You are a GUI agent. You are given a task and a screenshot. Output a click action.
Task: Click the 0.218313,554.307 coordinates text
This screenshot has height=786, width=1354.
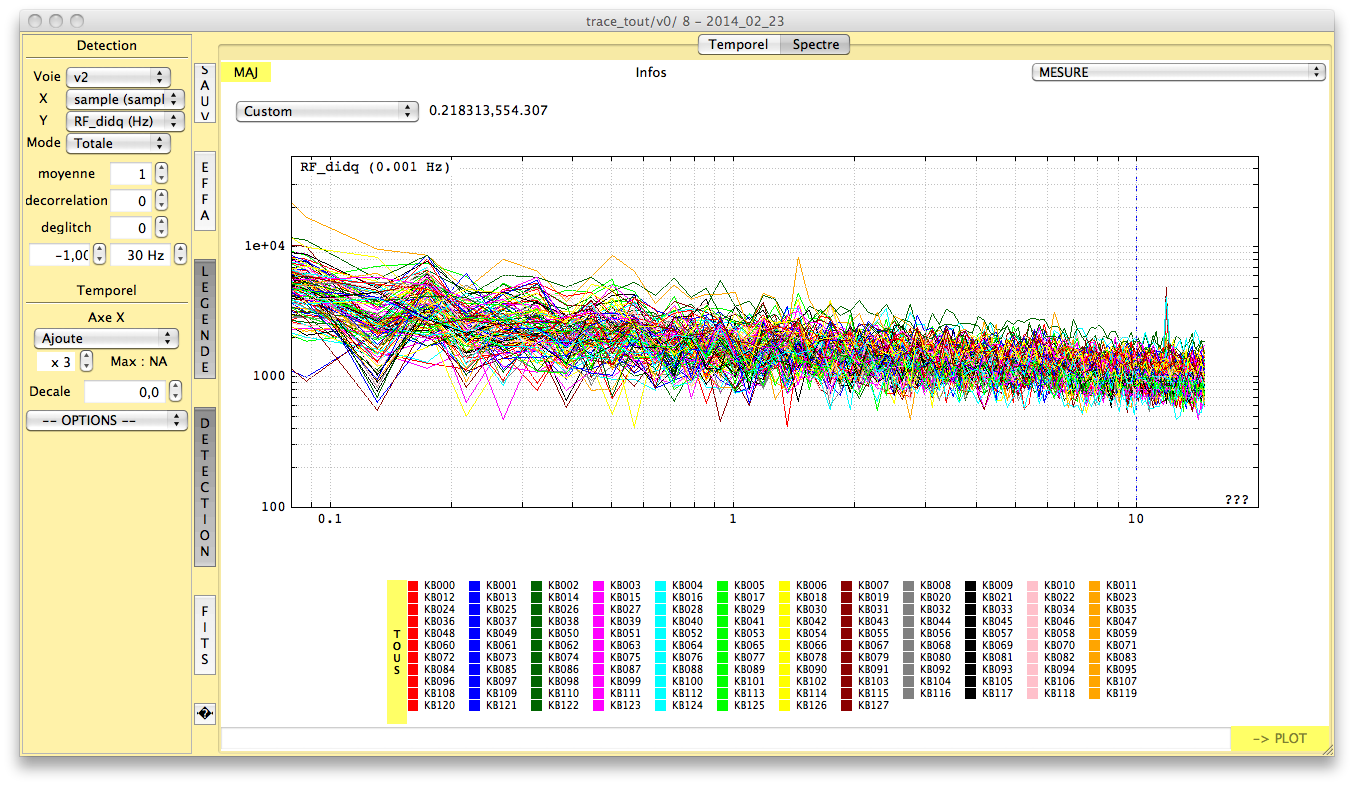pyautogui.click(x=488, y=111)
